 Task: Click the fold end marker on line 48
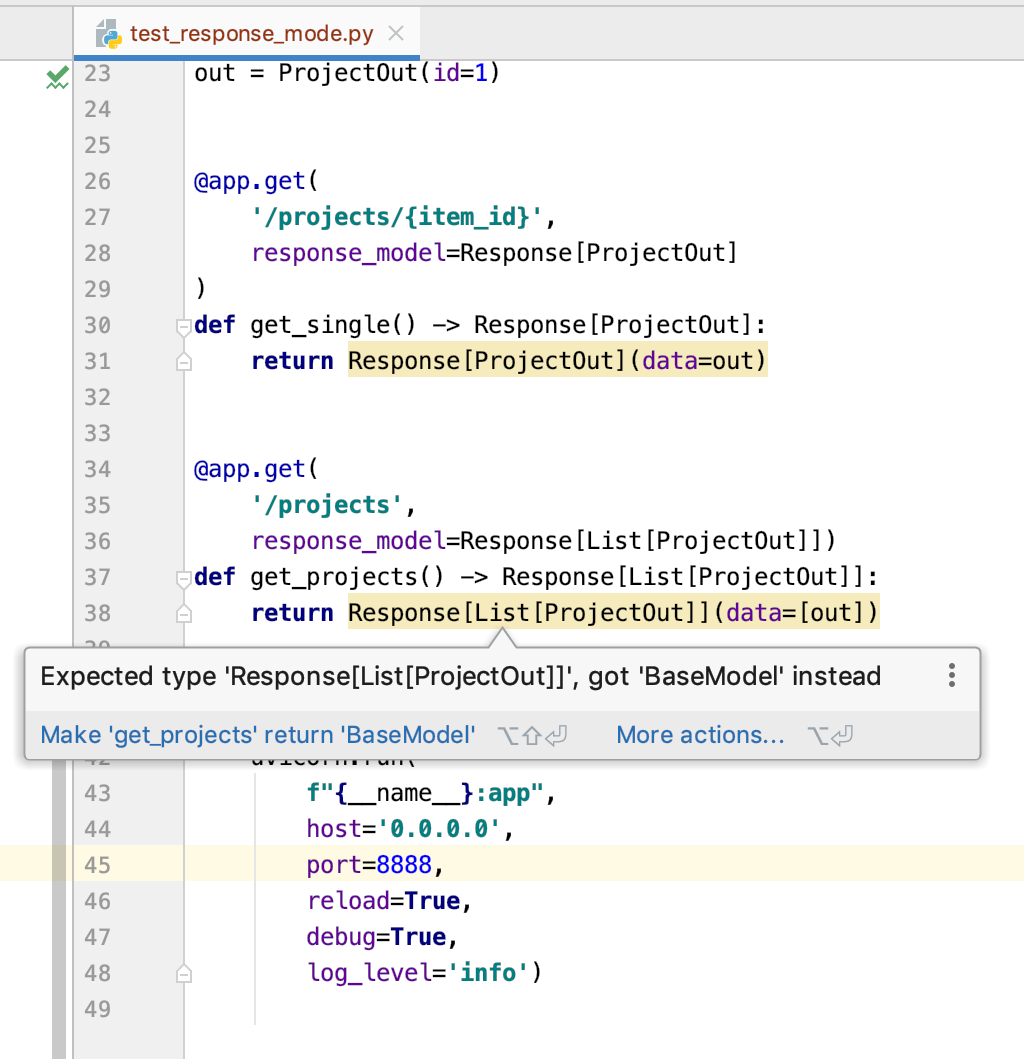pos(184,974)
